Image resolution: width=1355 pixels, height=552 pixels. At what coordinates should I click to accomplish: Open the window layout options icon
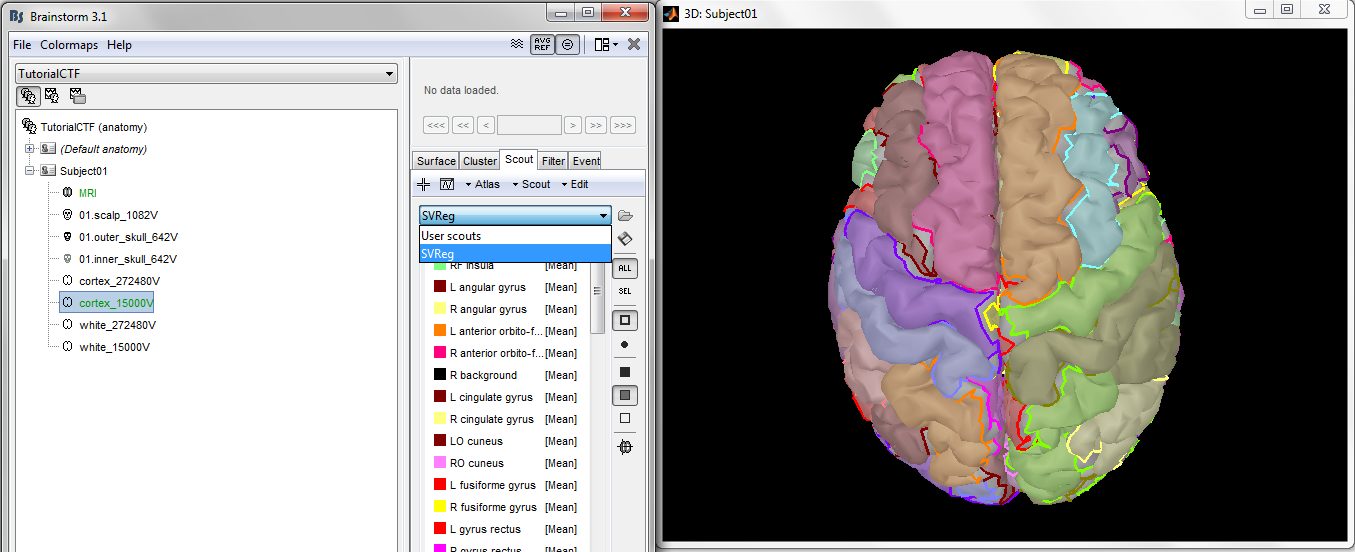604,45
